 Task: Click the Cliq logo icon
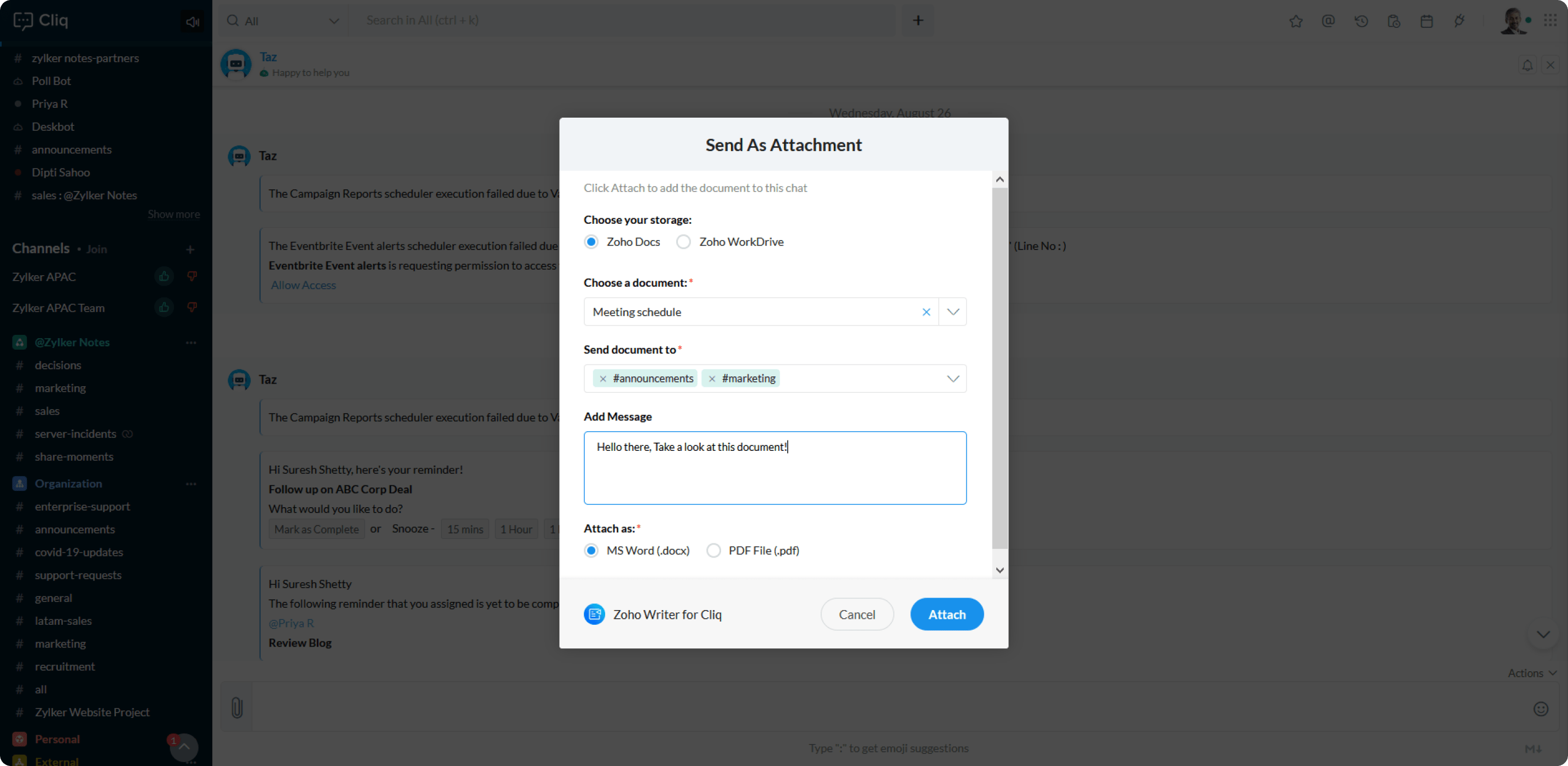tap(22, 21)
